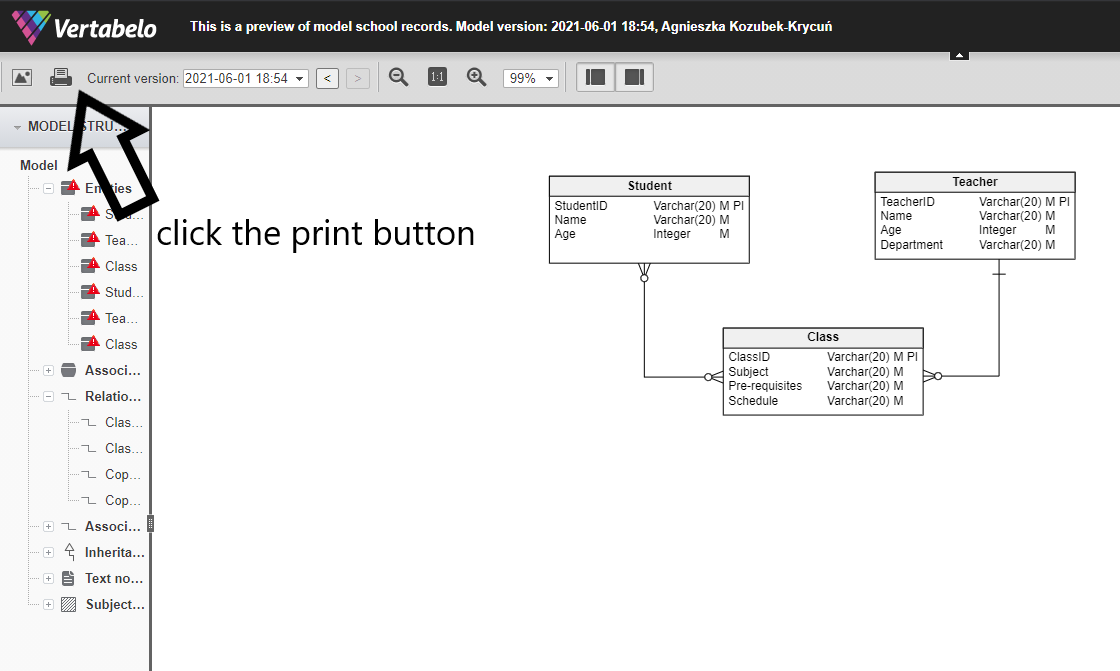Screen dimensions: 1120x671
Task: Click the Schedule attribute in Class
Action: click(753, 401)
